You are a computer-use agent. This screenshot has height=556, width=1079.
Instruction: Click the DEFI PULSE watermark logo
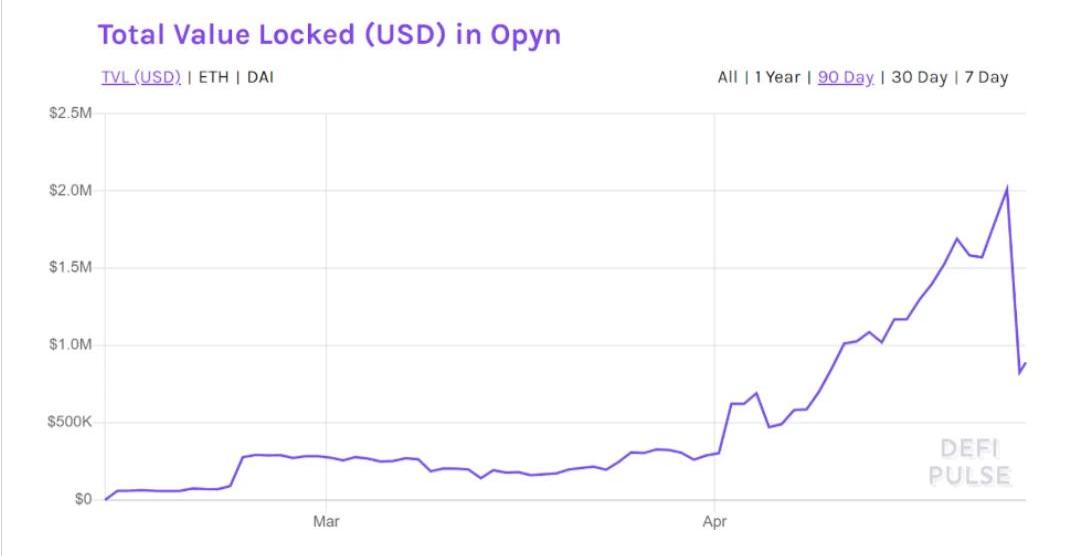point(968,461)
